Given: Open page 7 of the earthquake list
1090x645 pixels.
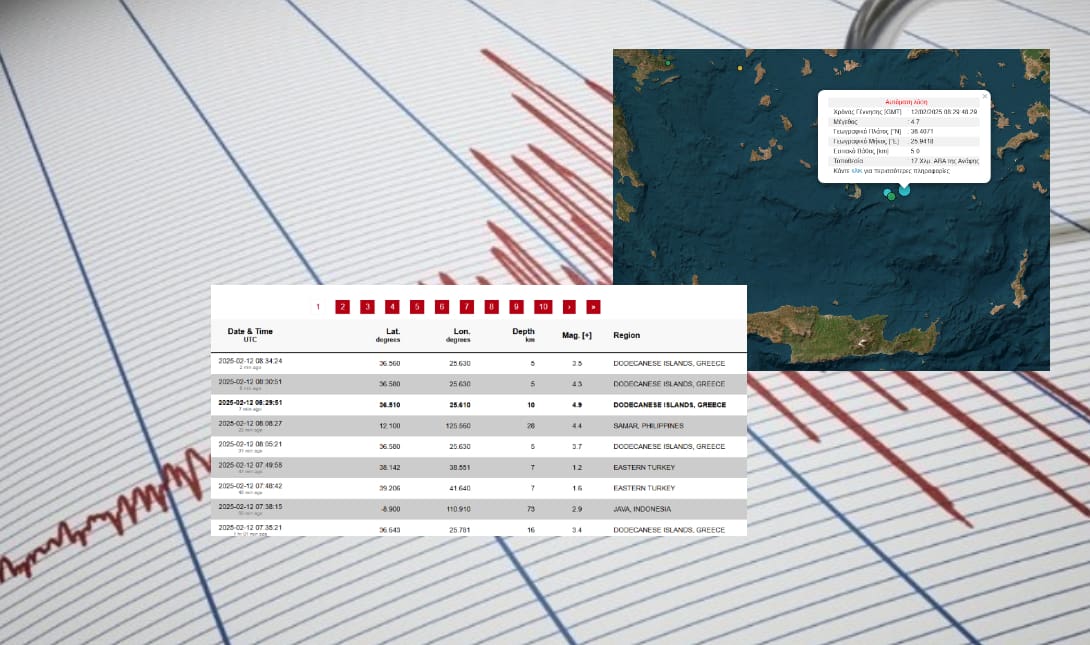Looking at the screenshot, I should click(x=466, y=307).
